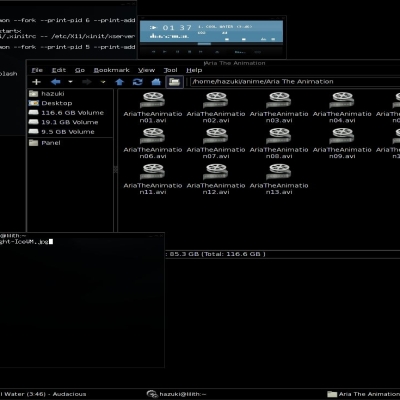Open the forward history dropdown arrow
The height and width of the screenshot is (400, 400).
coord(103,82)
